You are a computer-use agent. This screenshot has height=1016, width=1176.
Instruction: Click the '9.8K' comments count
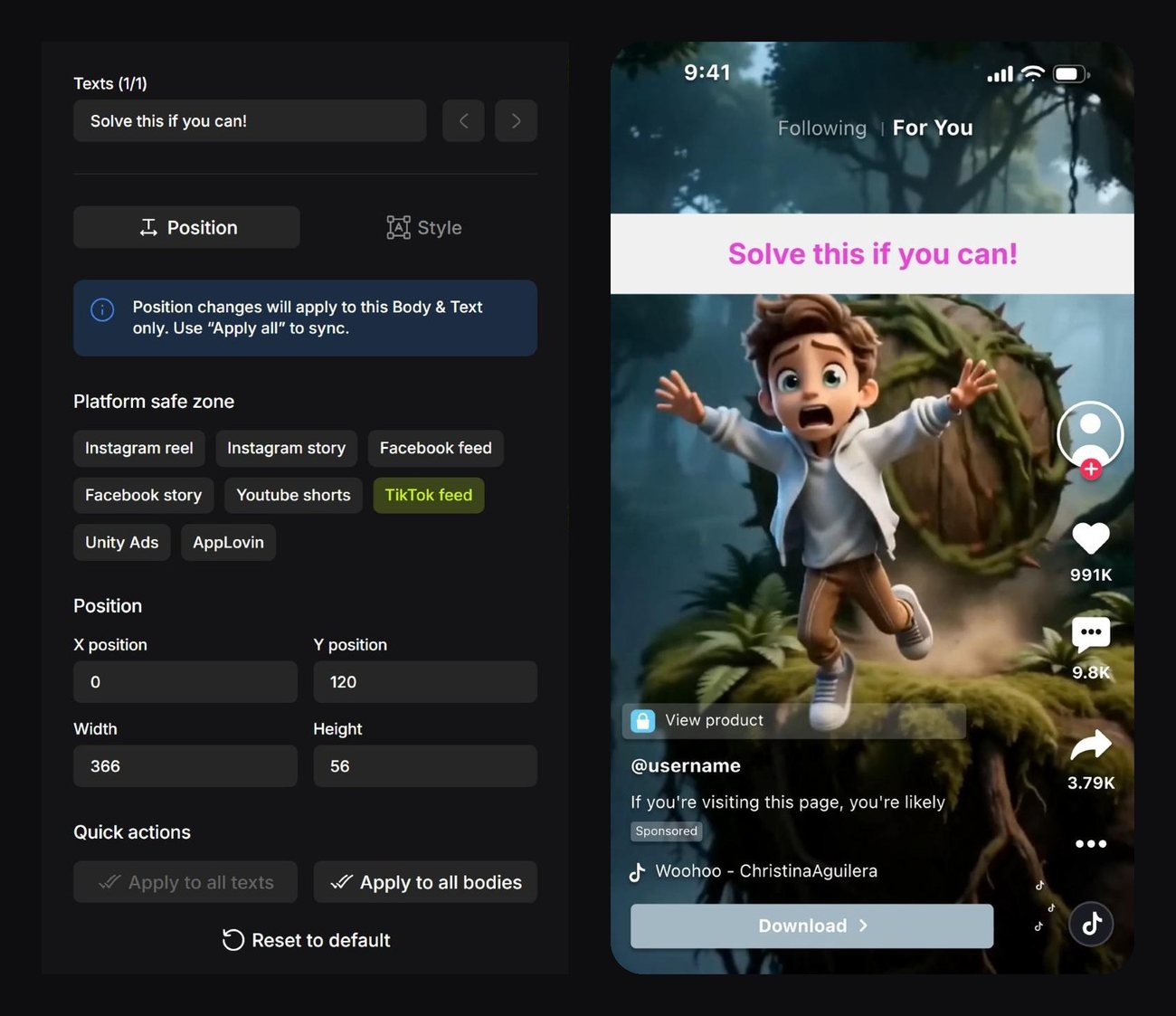[1091, 672]
